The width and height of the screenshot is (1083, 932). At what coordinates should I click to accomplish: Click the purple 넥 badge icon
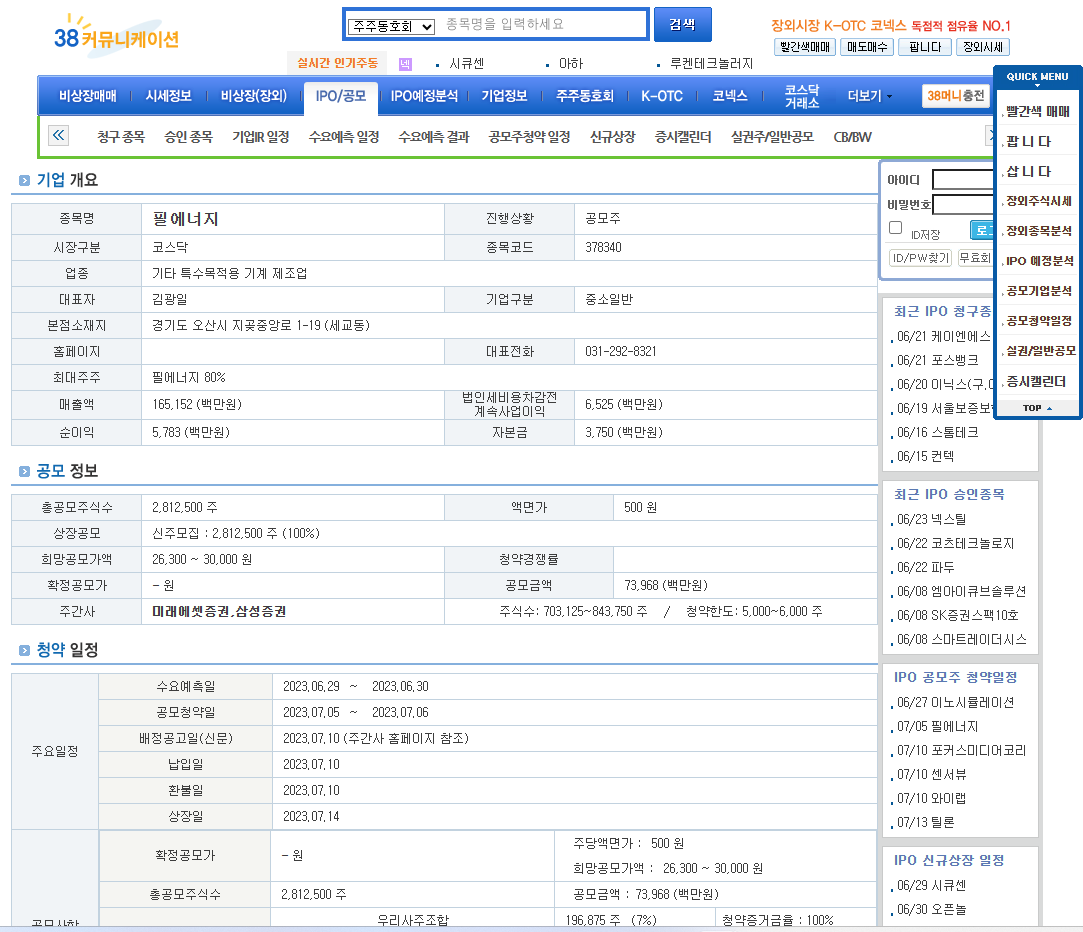coord(405,64)
